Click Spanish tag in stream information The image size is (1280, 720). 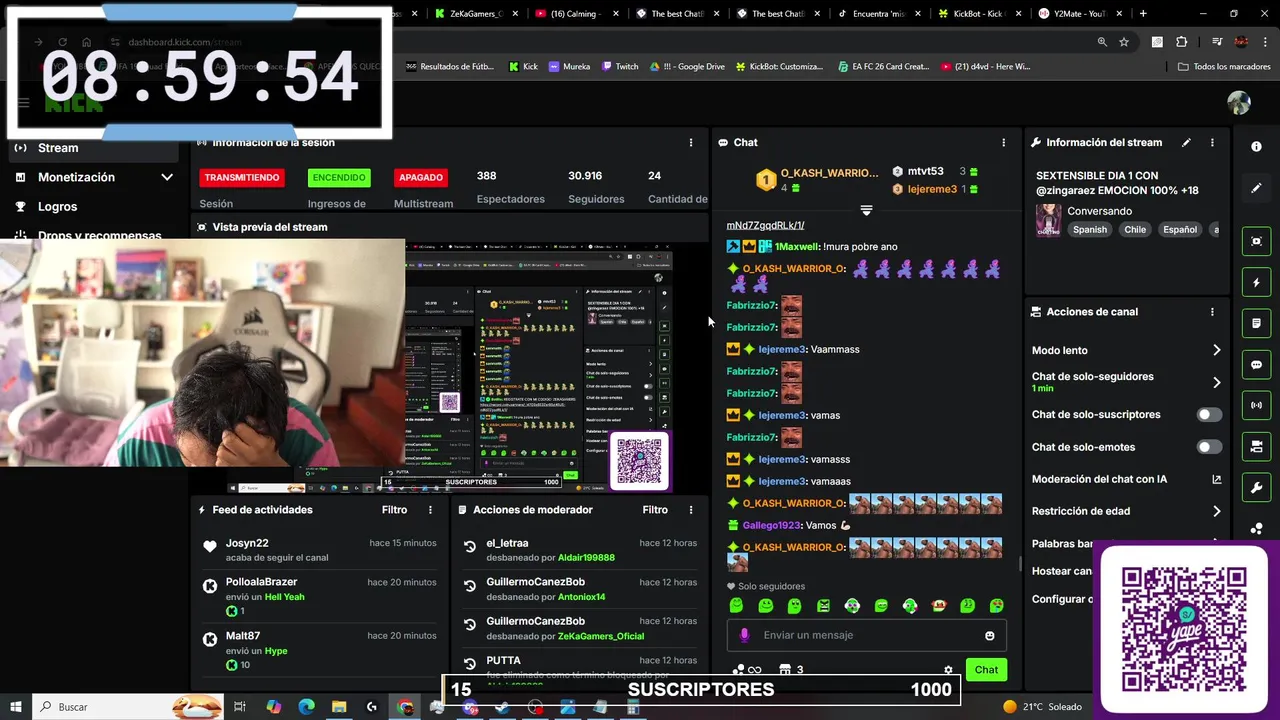(1090, 230)
